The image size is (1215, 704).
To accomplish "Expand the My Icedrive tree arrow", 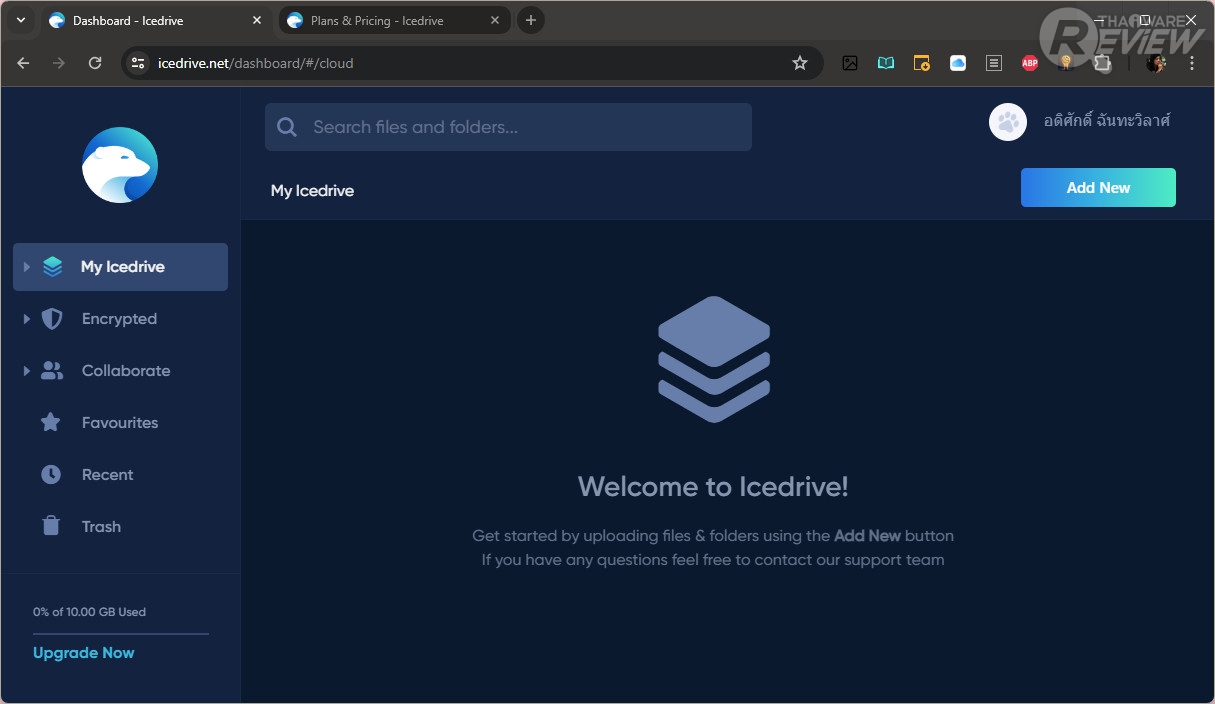I will 27,267.
